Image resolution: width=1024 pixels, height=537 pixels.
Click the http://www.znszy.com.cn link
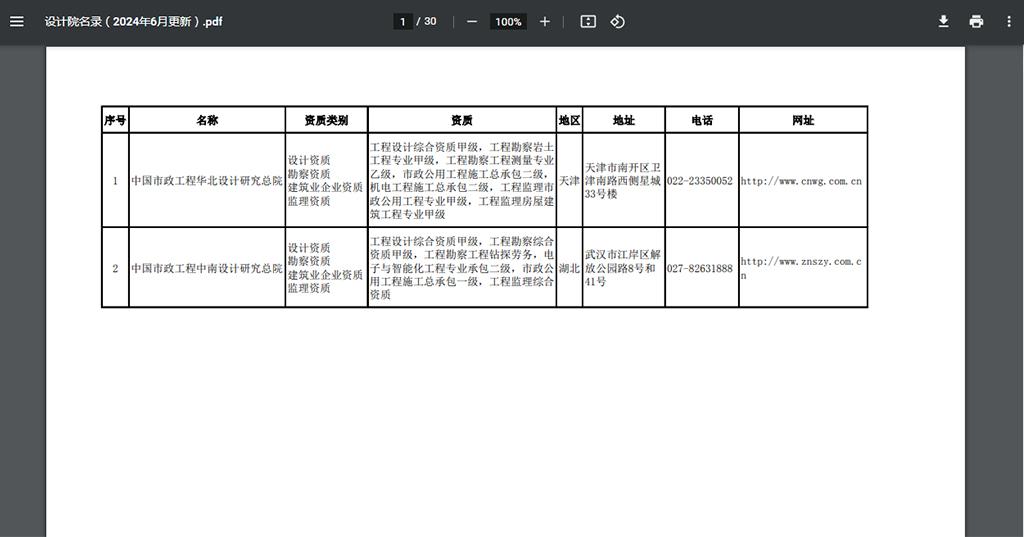(801, 268)
